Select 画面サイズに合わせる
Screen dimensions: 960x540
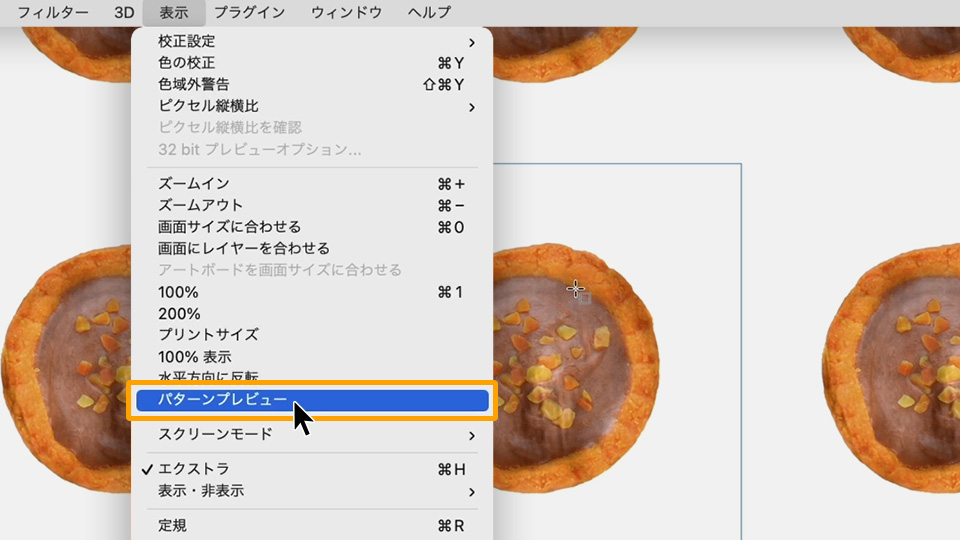click(x=312, y=227)
